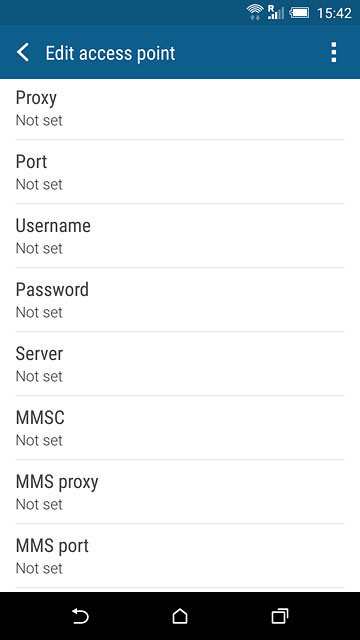Tap "Not set" under Server
Image resolution: width=360 pixels, height=640 pixels.
39,376
